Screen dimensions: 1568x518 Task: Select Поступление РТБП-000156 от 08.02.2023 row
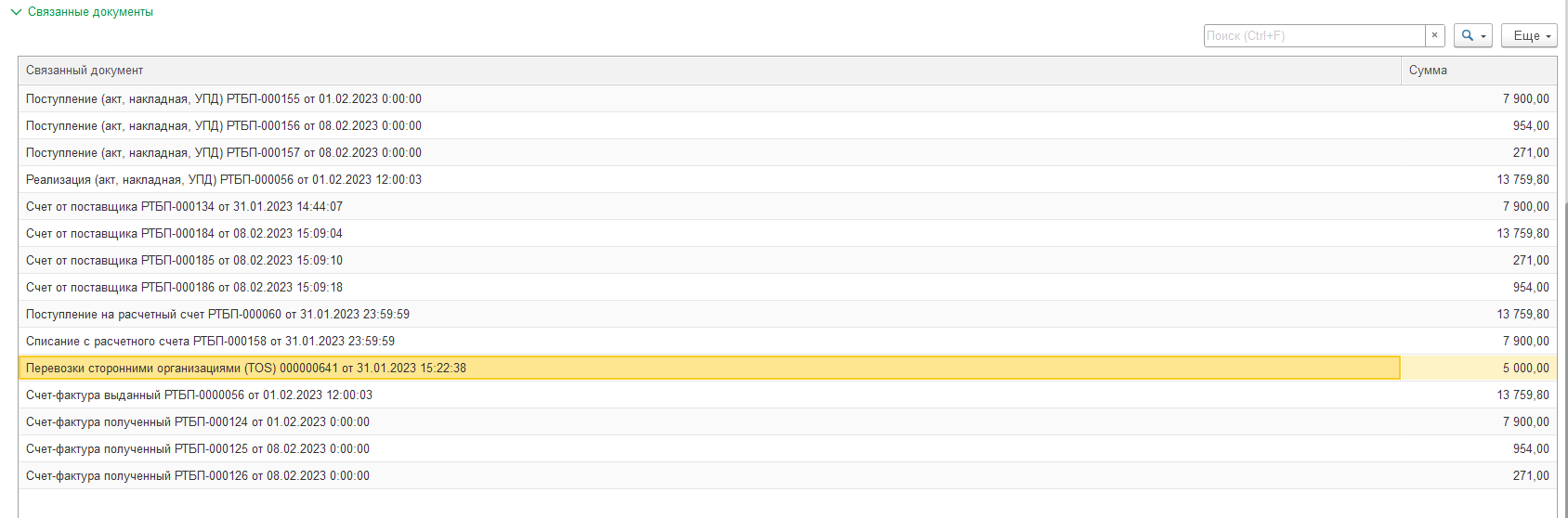pos(787,125)
